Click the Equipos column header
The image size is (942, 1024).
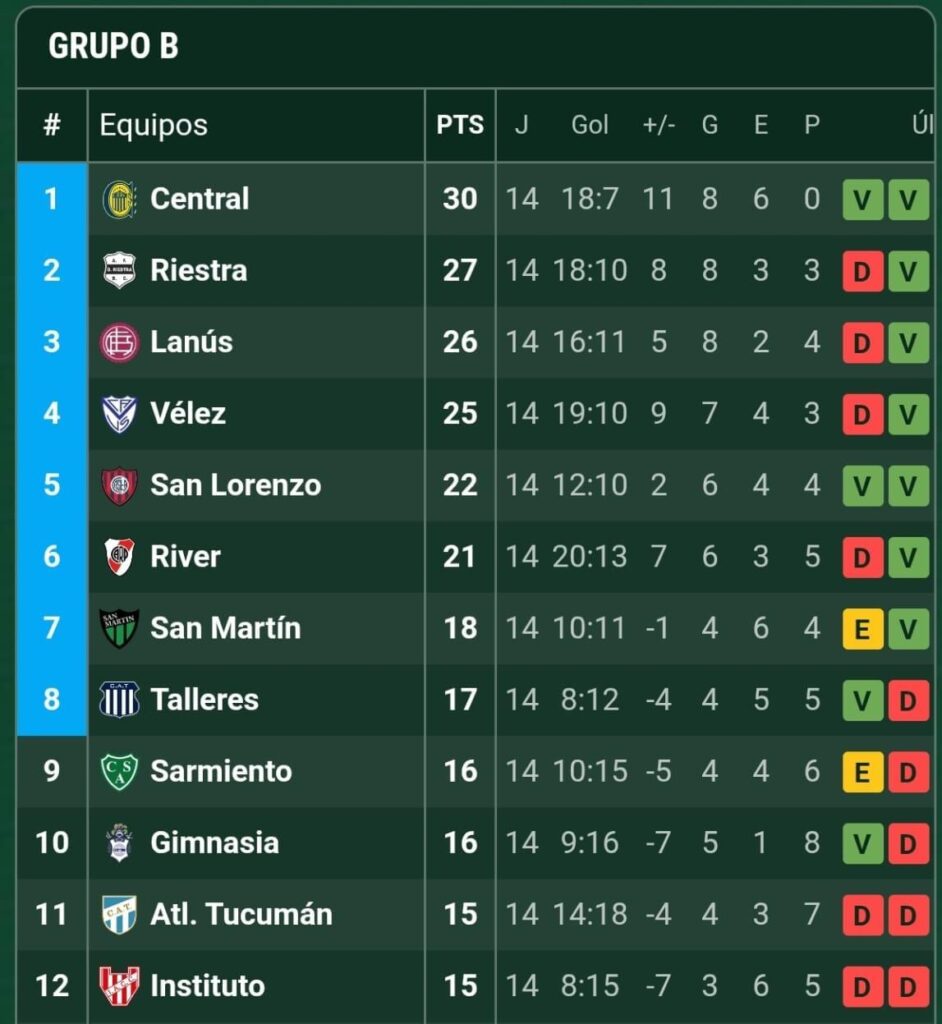[154, 125]
